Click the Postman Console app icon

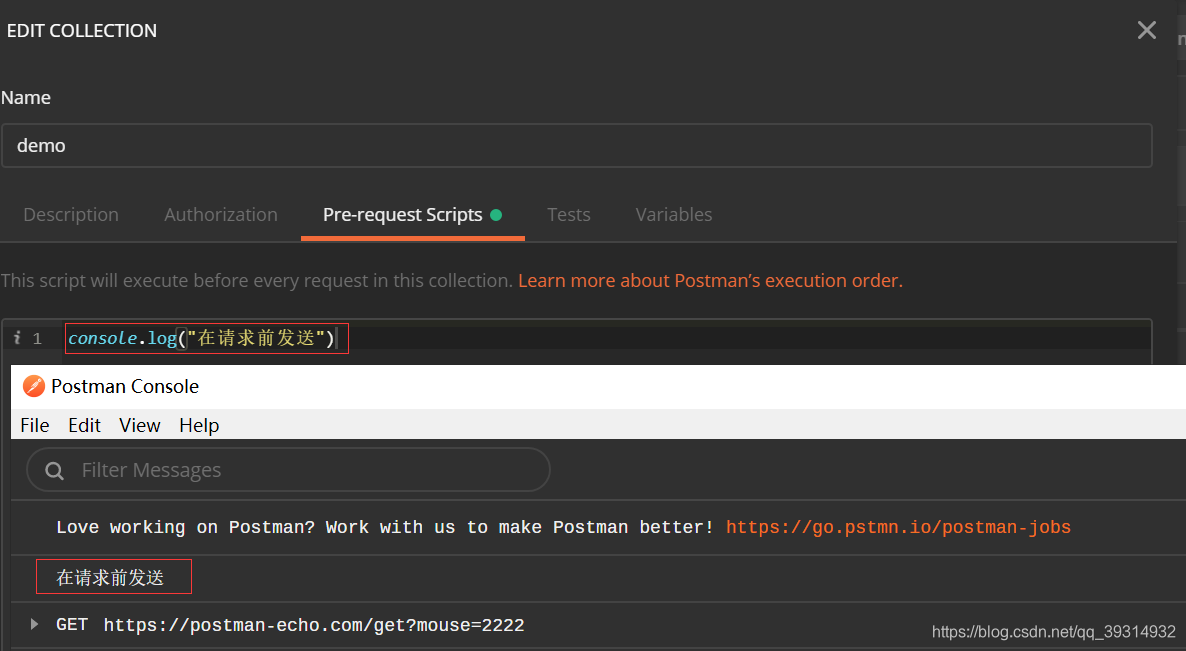coord(33,386)
